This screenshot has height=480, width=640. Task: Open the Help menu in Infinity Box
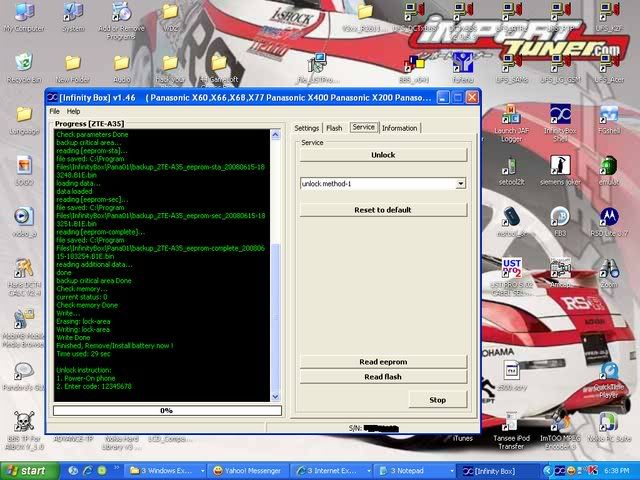73,111
